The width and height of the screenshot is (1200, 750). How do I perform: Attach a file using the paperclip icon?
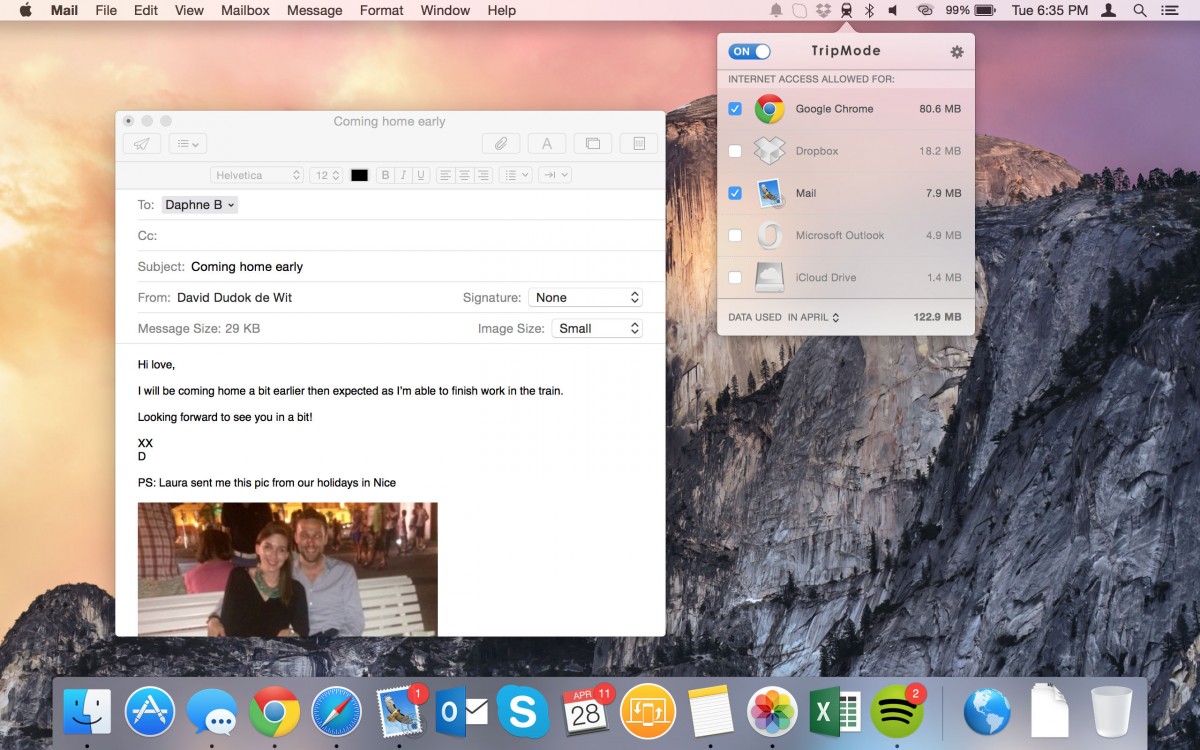tap(501, 144)
